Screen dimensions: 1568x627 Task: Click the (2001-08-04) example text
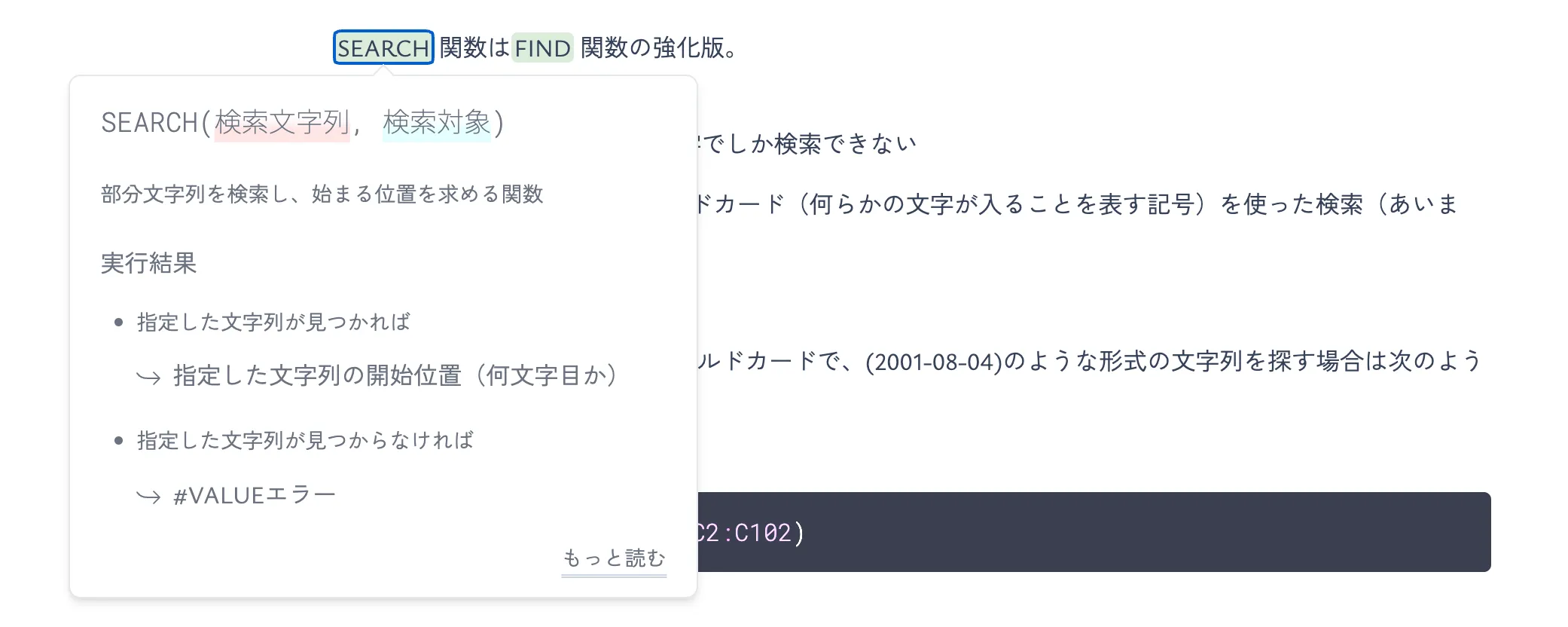click(x=934, y=362)
